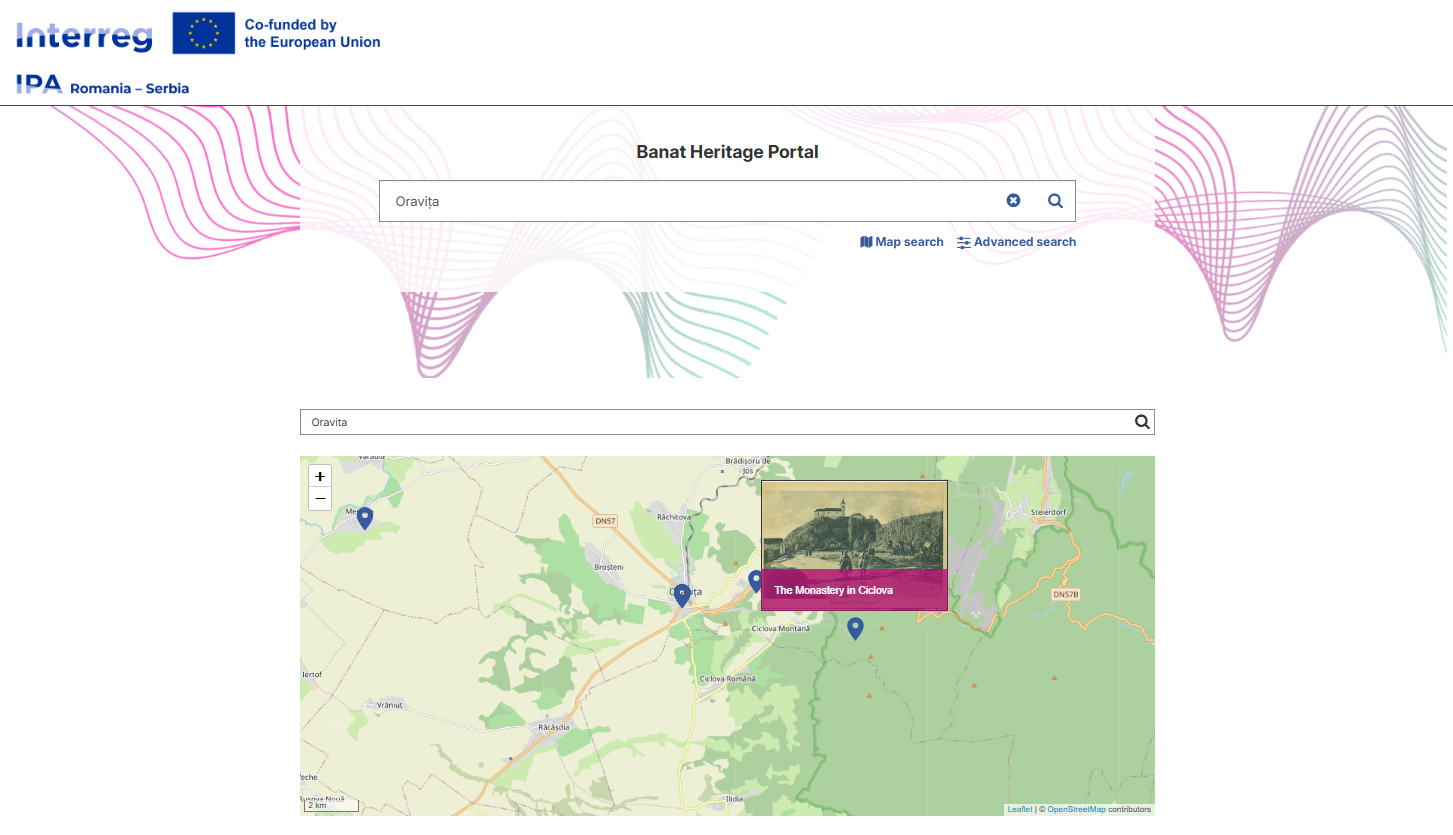Open the OpenStreetMap attribution link
1453x835 pixels.
point(1076,809)
